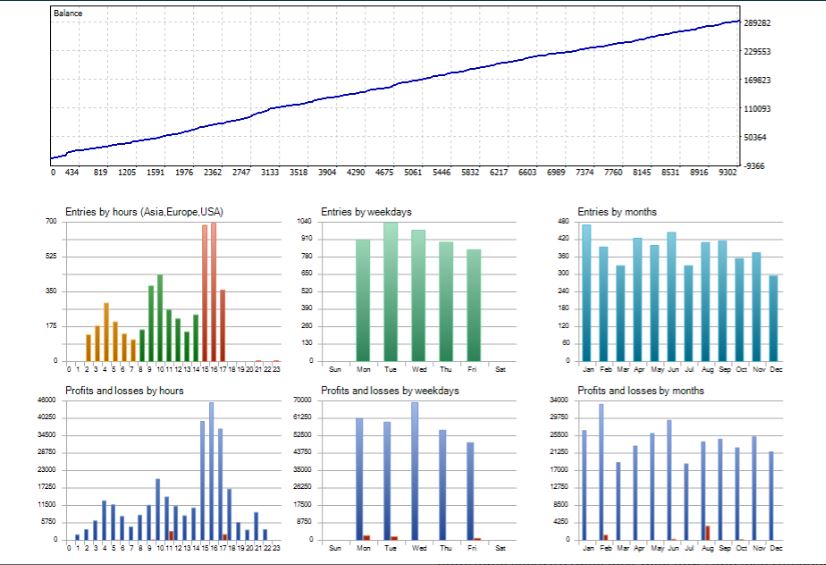Click the 46000 label on Profits by hours axis

(46, 400)
